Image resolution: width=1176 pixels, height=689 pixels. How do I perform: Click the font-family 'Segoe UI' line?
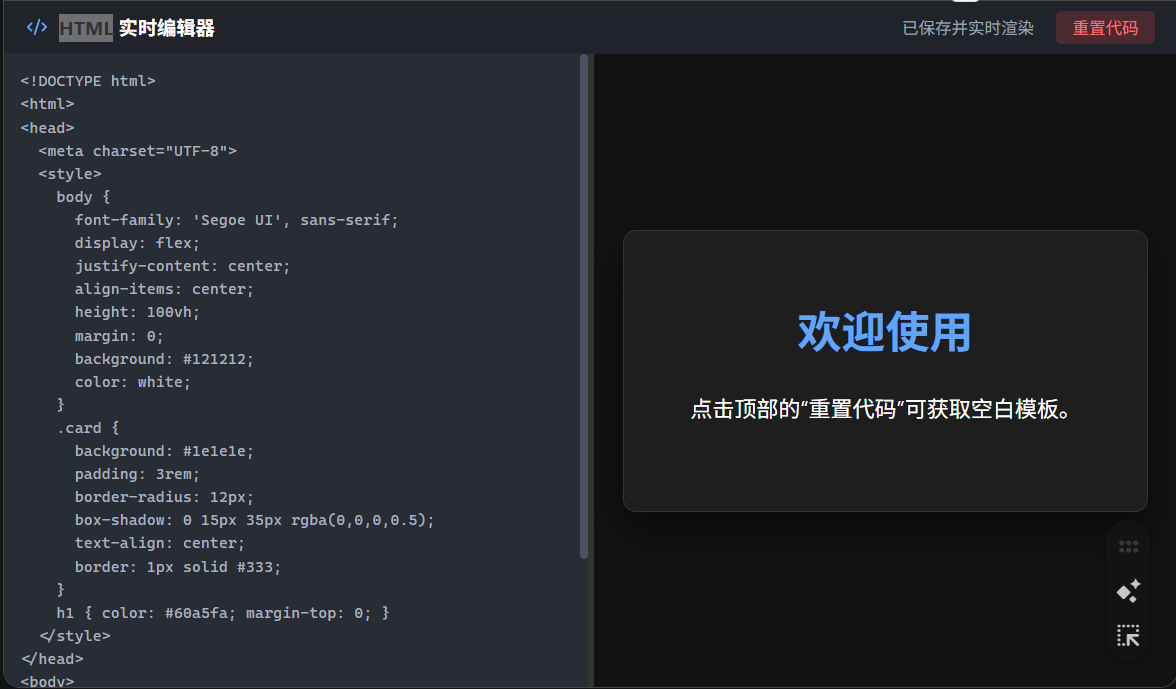(x=236, y=220)
